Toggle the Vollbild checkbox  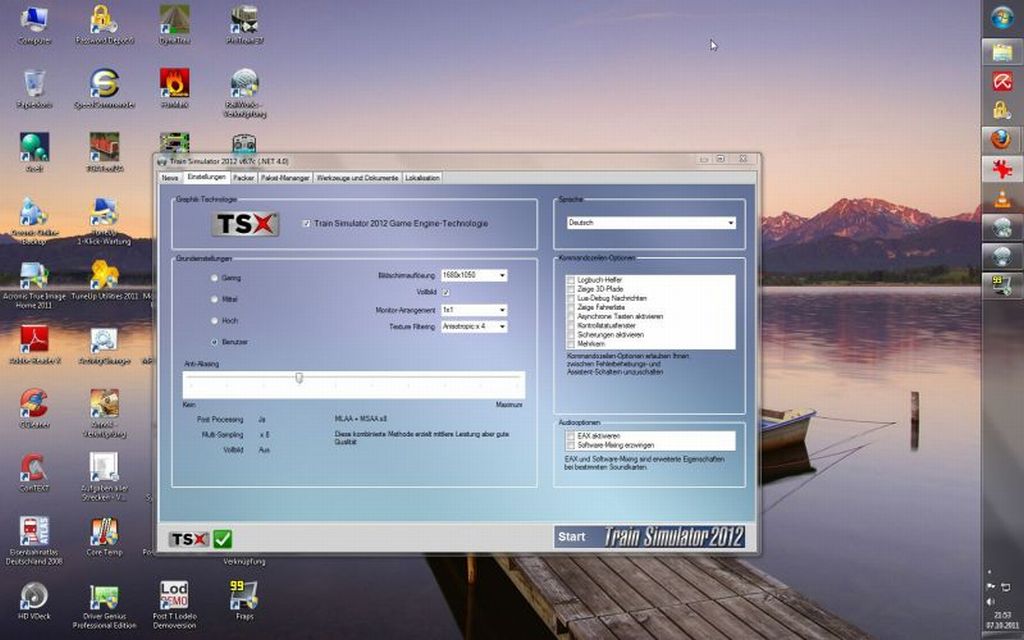446,292
